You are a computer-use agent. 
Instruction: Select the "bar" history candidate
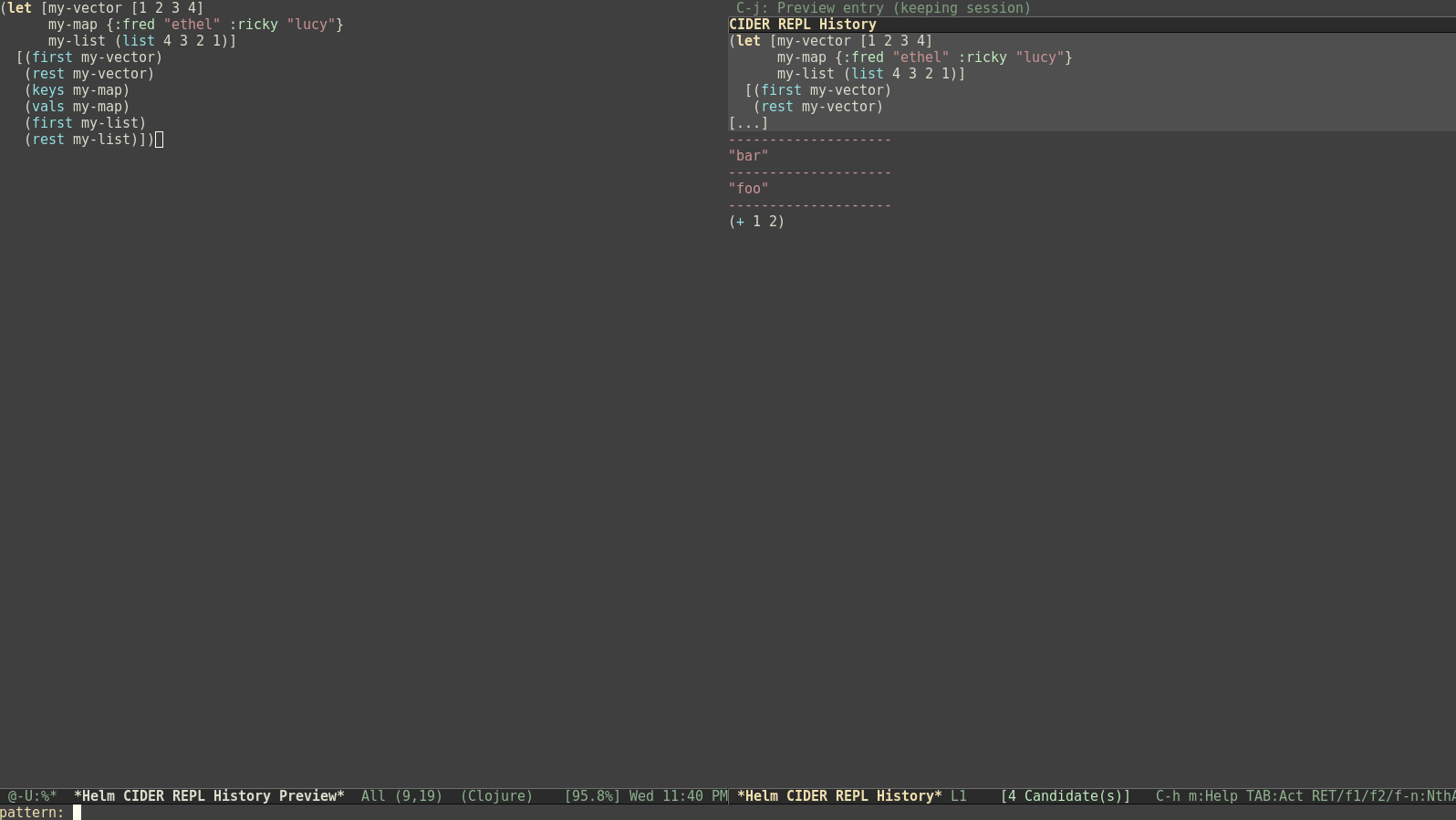click(748, 156)
